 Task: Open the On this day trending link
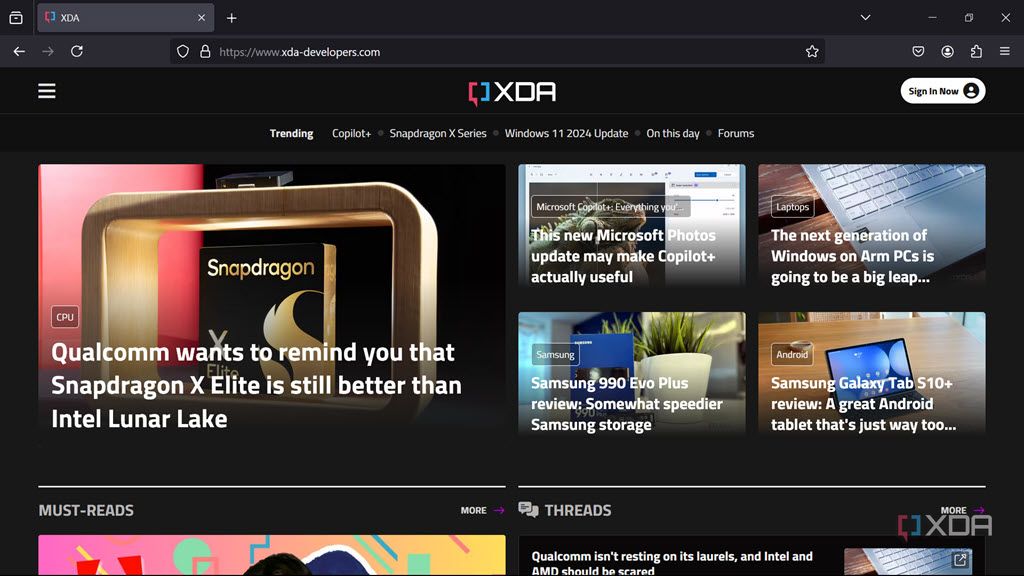coord(673,133)
